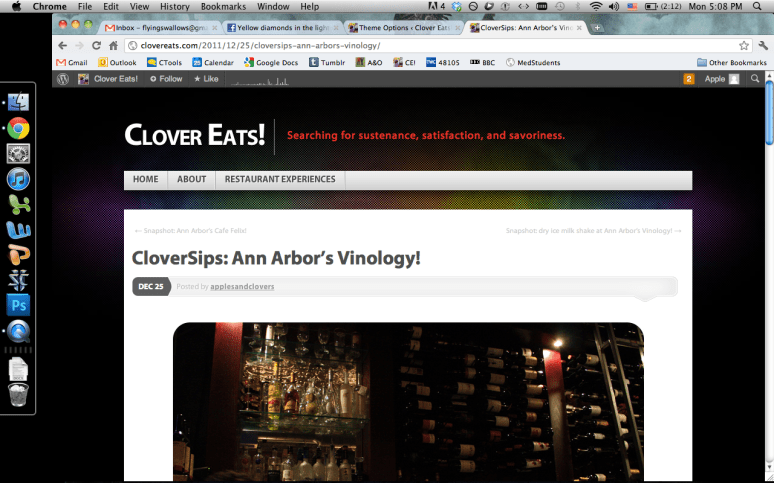Open the orange notifications count badge
This screenshot has height=483, width=774.
(x=689, y=79)
